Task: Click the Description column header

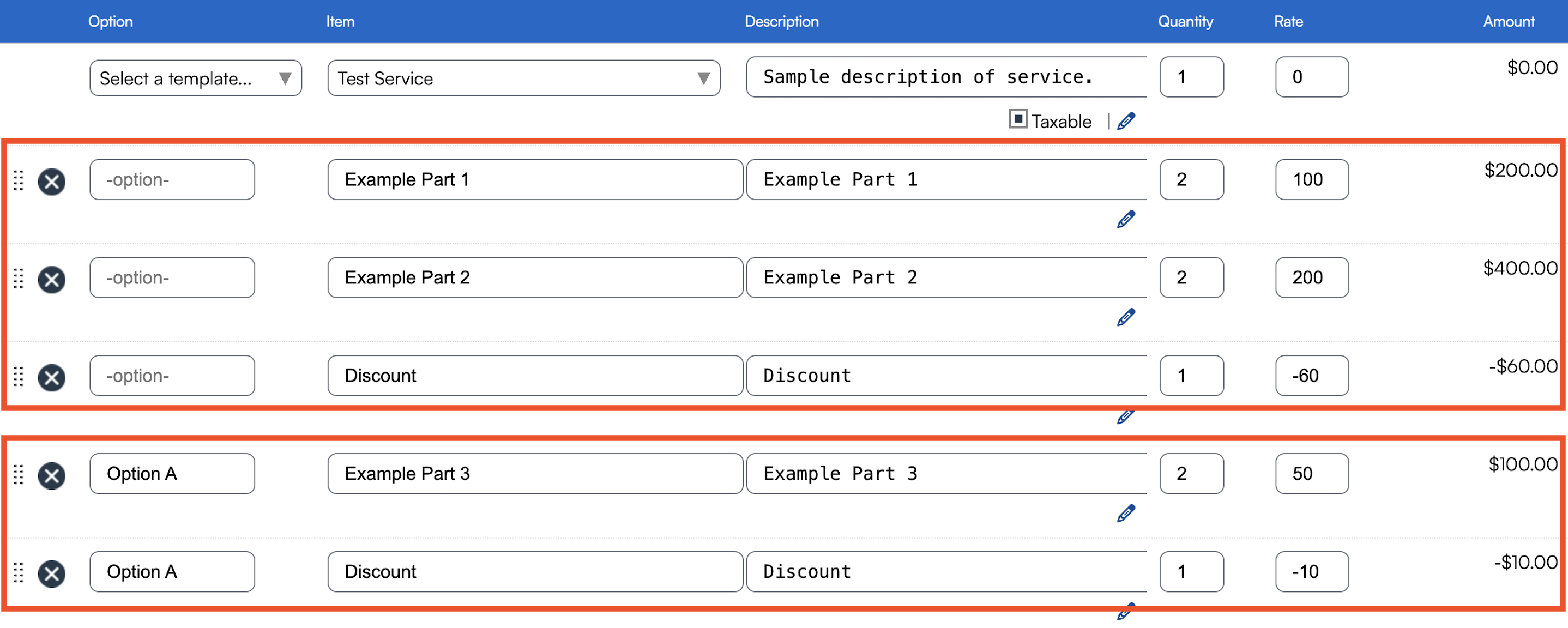Action: [x=781, y=22]
